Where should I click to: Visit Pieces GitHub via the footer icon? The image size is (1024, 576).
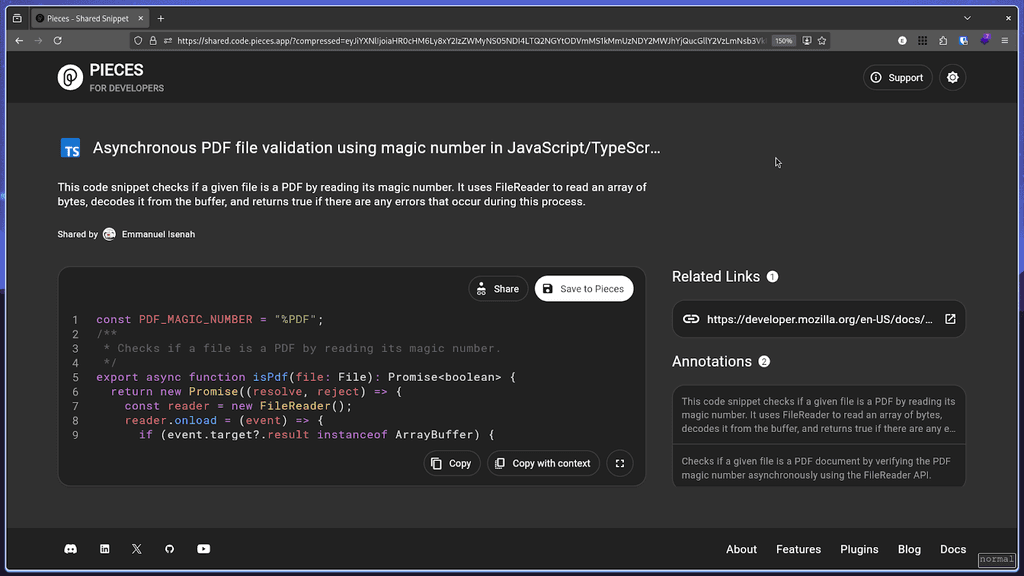(x=169, y=549)
